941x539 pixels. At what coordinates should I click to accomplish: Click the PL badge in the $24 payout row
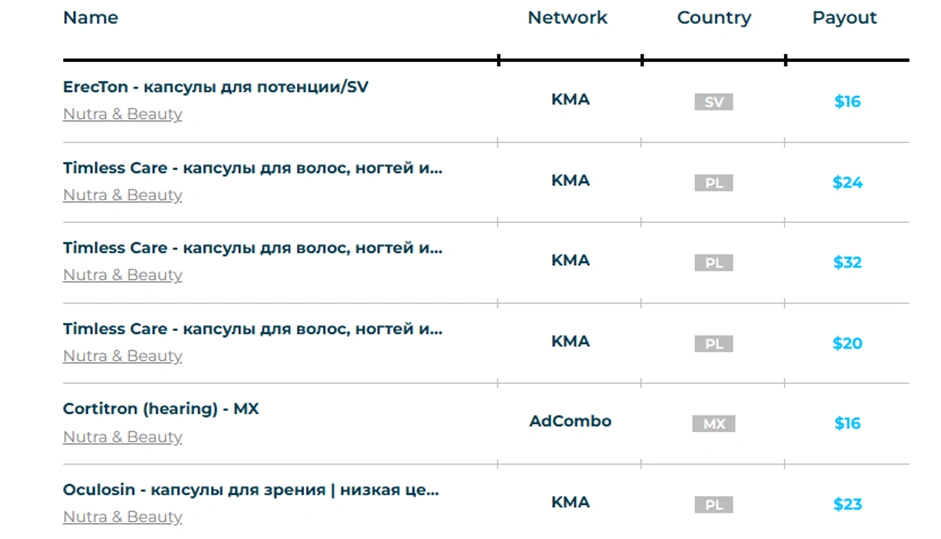(x=713, y=183)
